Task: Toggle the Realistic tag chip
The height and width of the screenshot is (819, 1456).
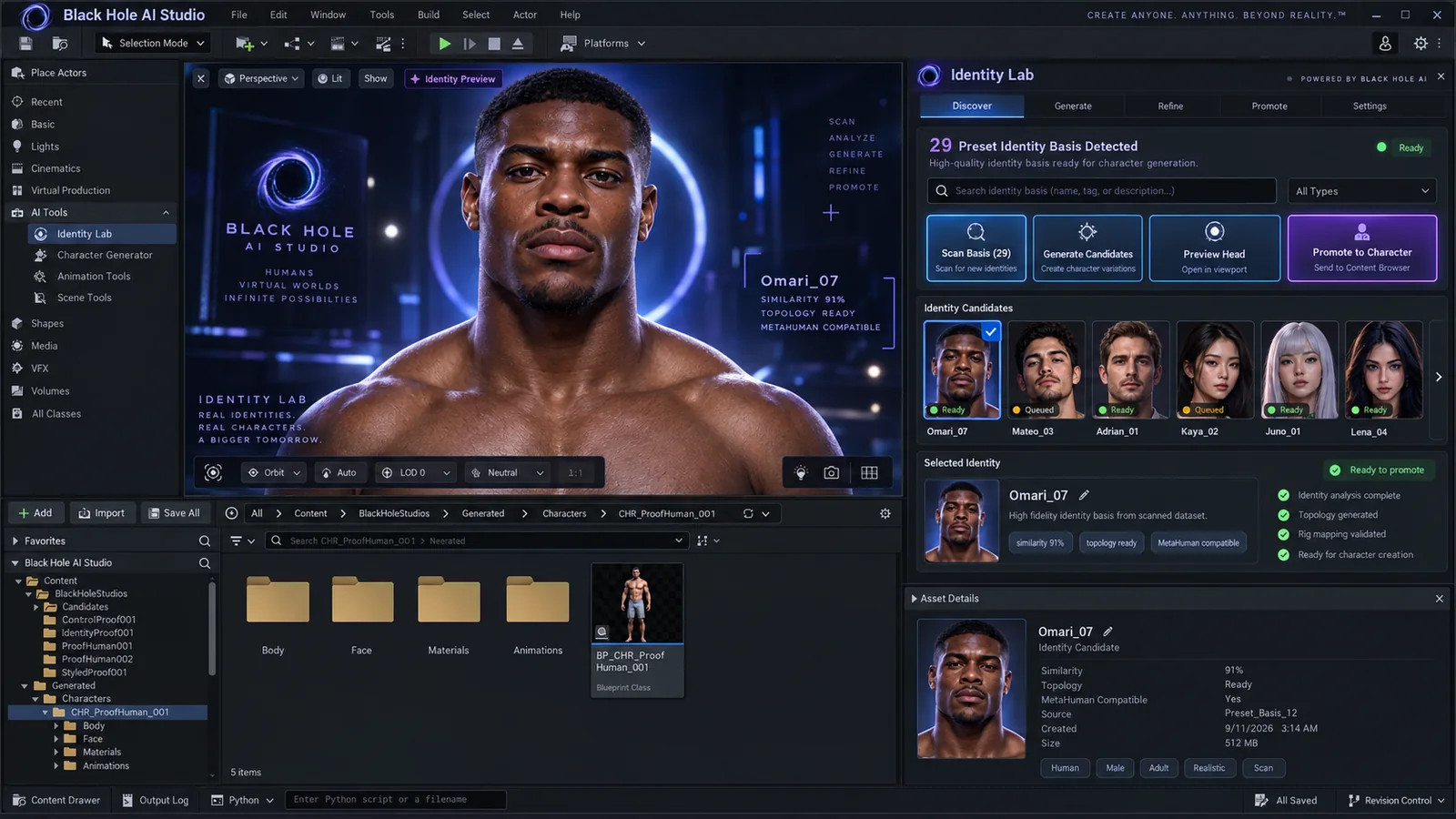Action: pyautogui.click(x=1208, y=768)
